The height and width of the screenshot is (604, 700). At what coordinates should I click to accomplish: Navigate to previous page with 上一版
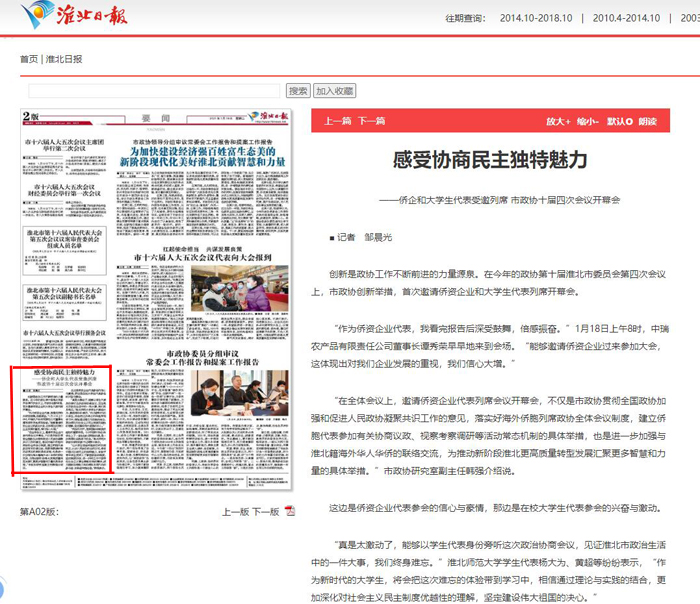pos(235,511)
